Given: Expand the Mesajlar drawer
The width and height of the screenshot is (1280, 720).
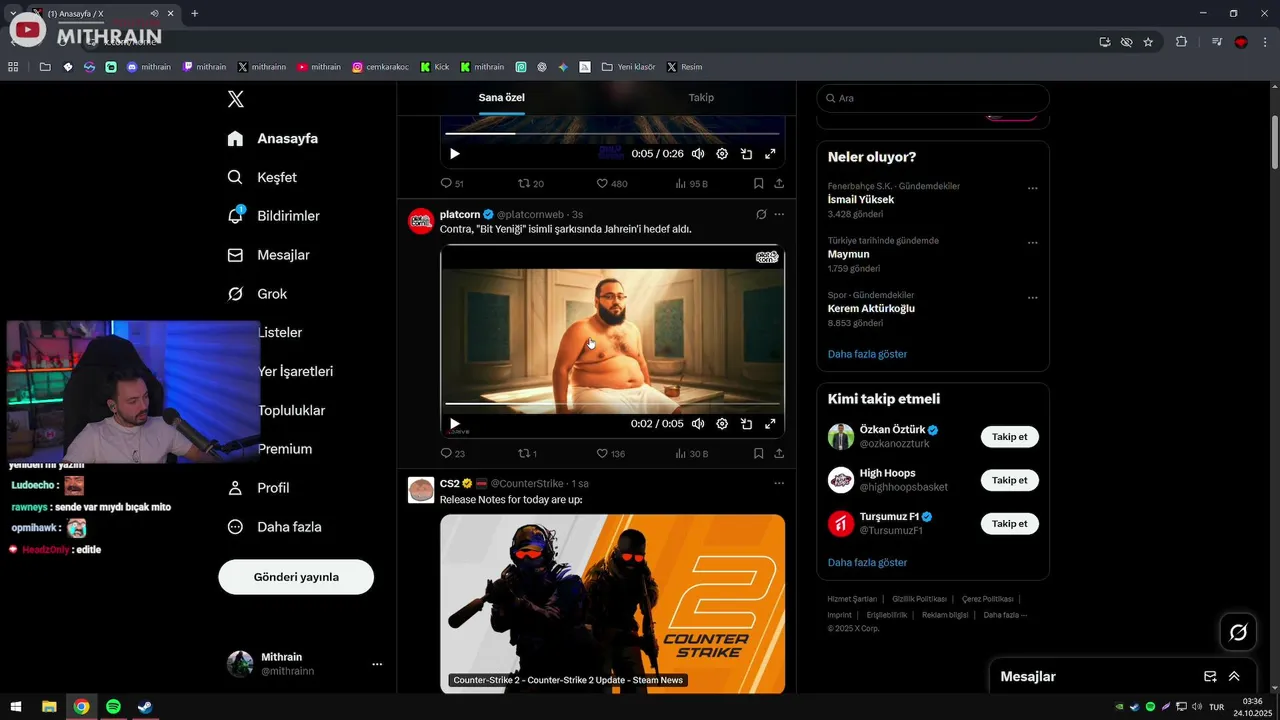Looking at the screenshot, I should (1234, 677).
